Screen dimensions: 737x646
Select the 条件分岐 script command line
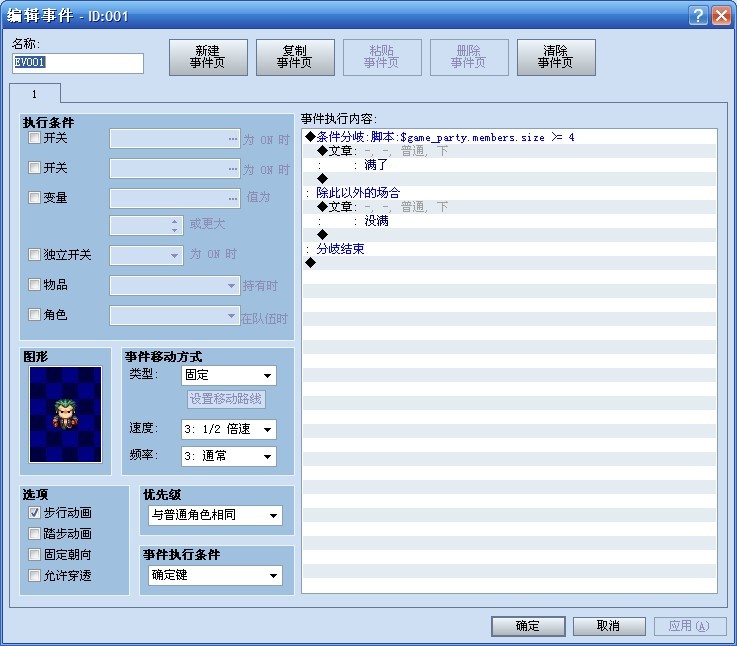click(510, 137)
